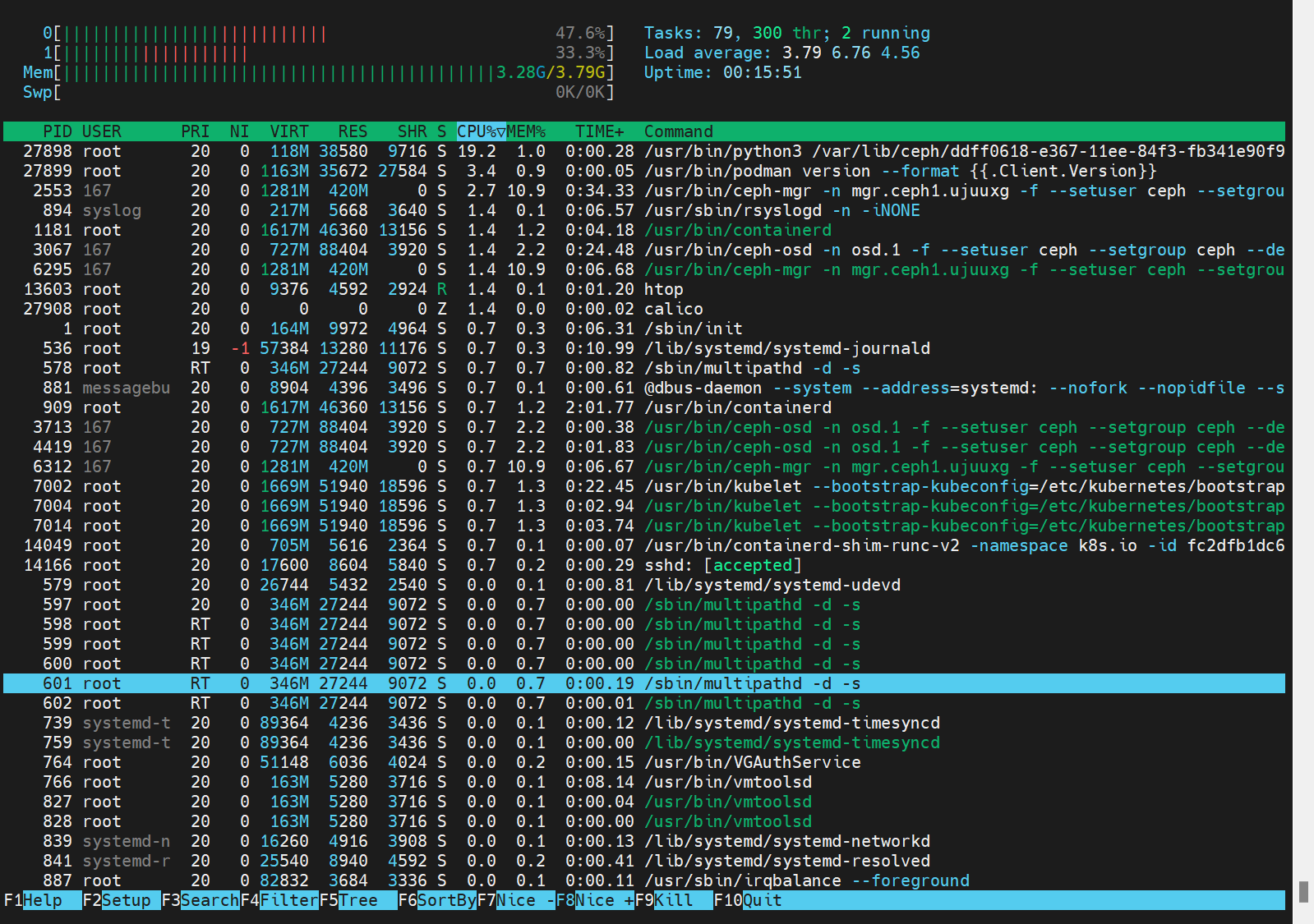Sort by Command column header
The height and width of the screenshot is (924, 1314).
[678, 131]
